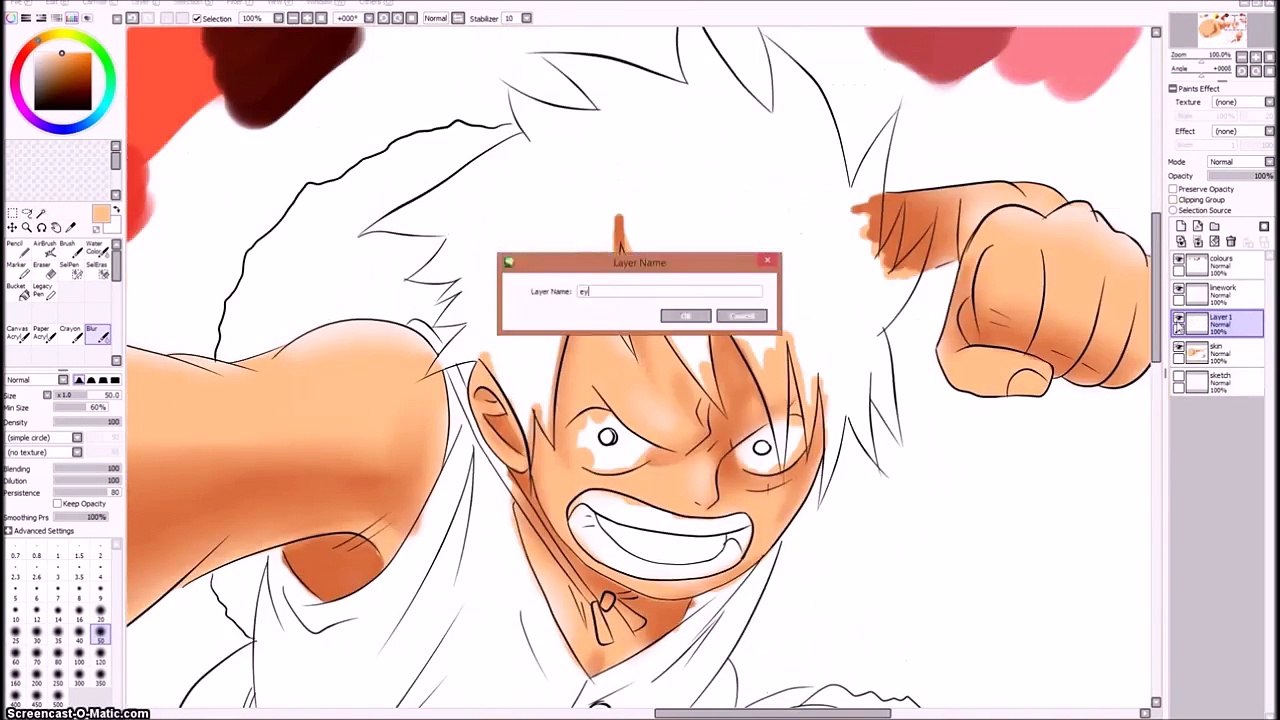Select the zoom magnifier tool
The image size is (1280, 720).
(x=27, y=228)
